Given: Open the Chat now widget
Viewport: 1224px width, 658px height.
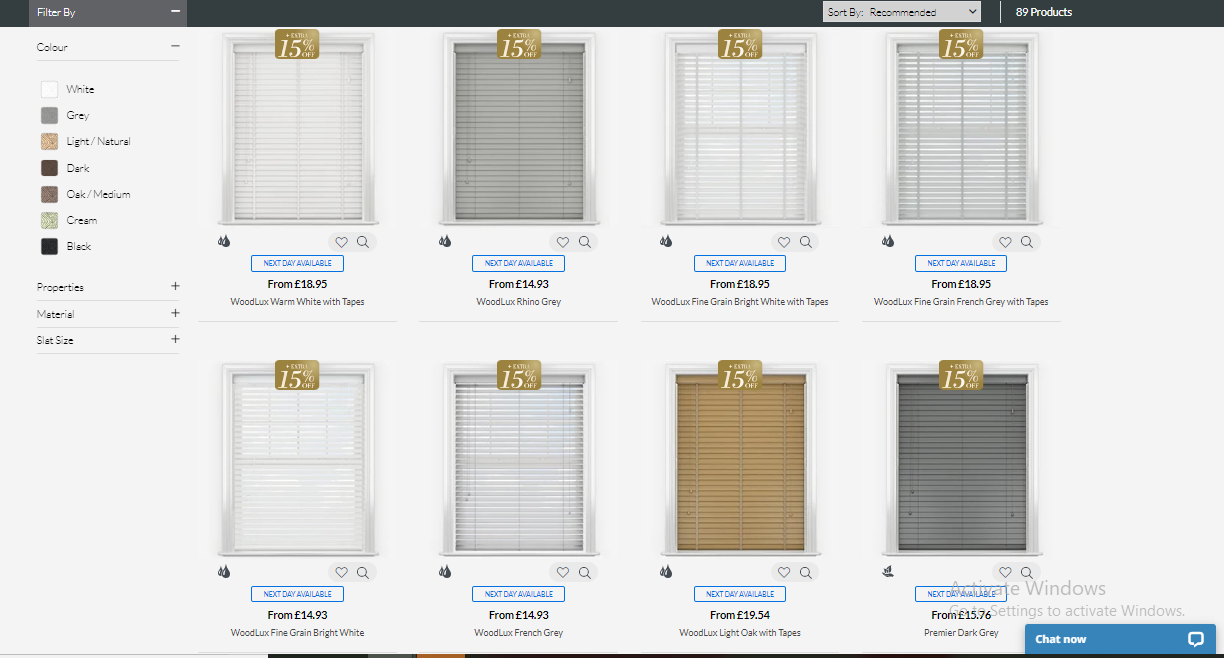Looking at the screenshot, I should (1120, 639).
